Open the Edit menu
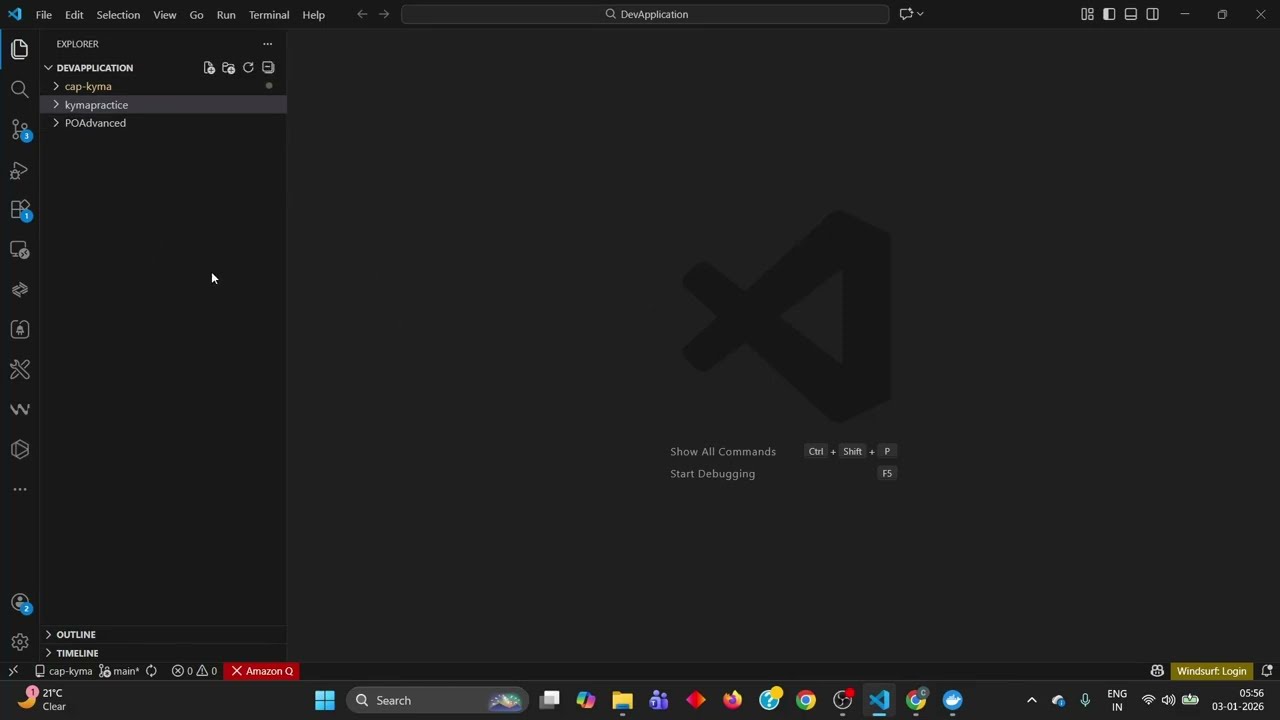This screenshot has width=1280, height=720. [74, 15]
